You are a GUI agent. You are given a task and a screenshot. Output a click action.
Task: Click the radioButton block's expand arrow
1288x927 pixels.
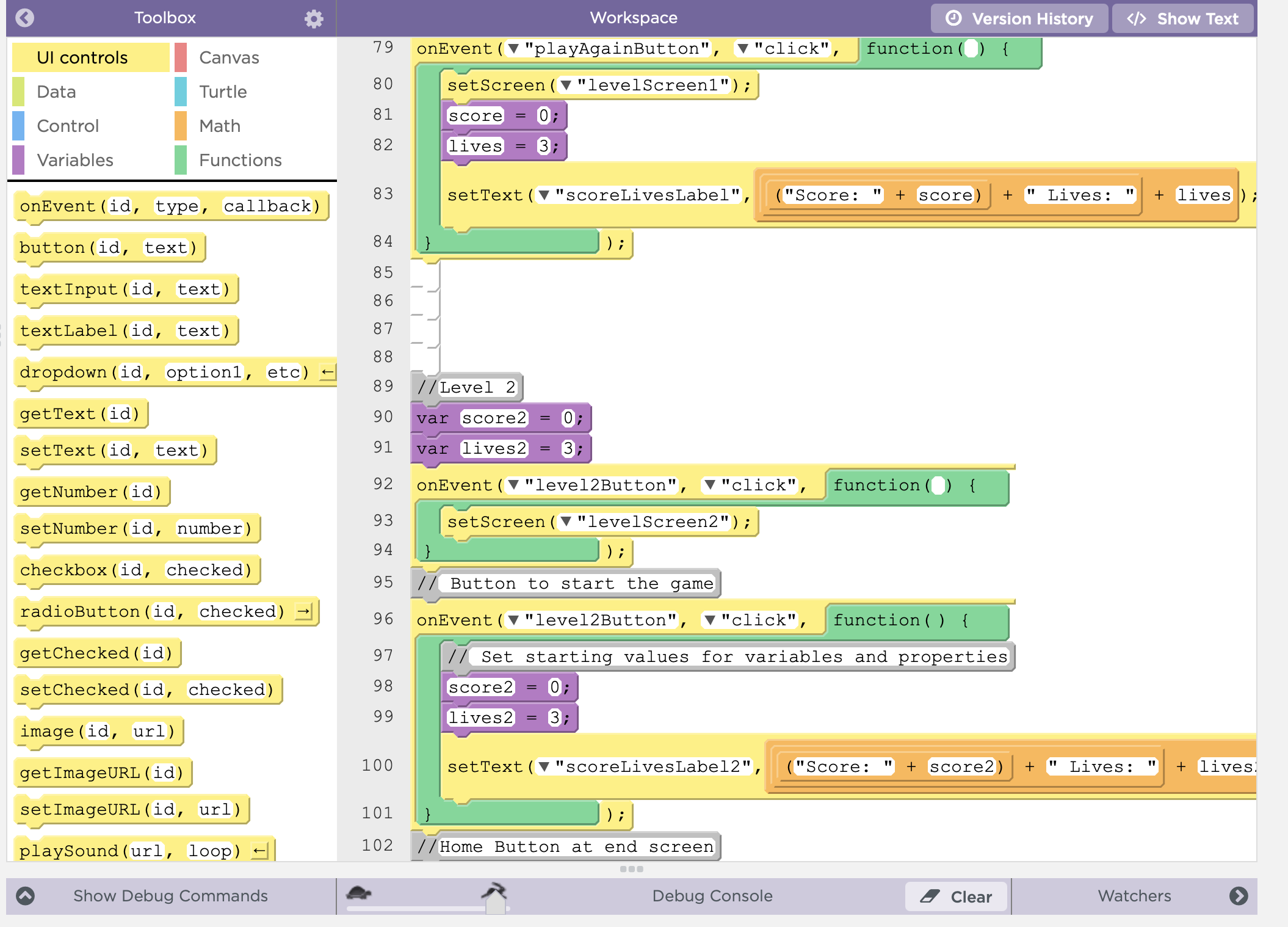[x=303, y=611]
